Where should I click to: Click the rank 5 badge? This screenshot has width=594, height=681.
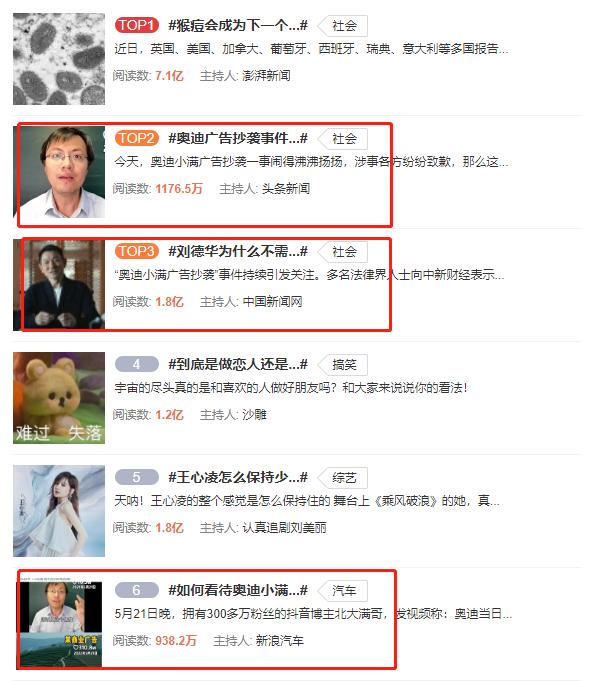click(x=137, y=477)
